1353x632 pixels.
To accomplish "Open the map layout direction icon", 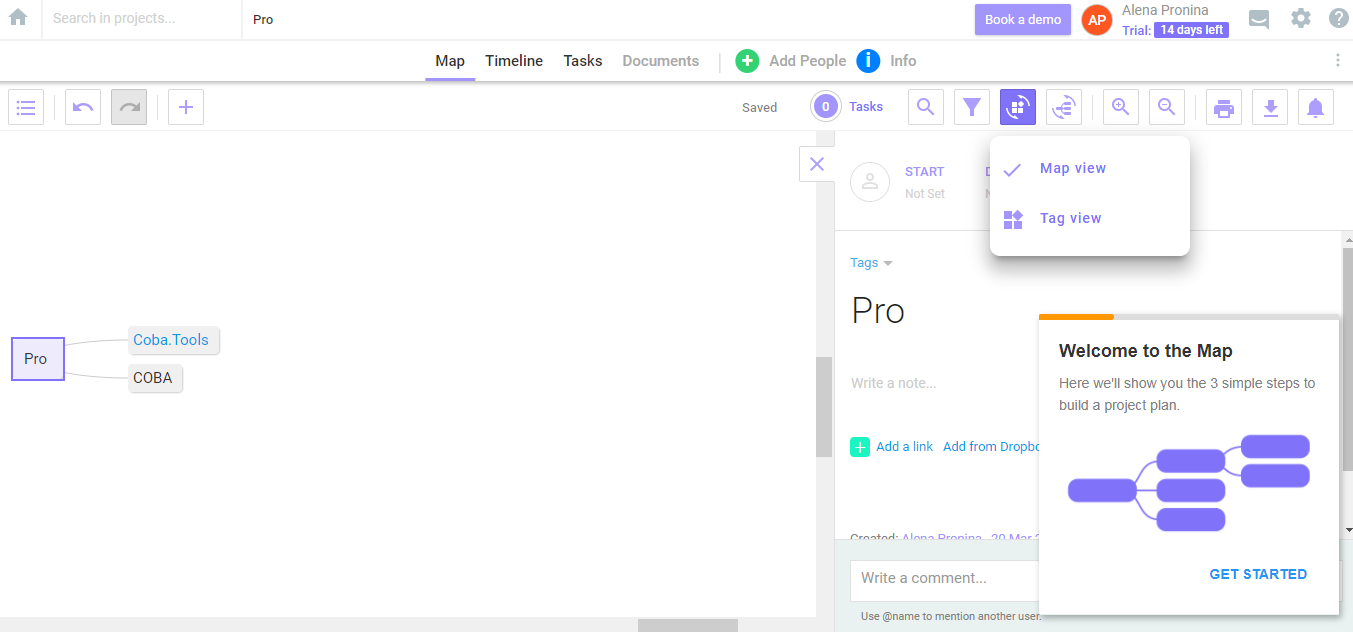I will click(1064, 107).
